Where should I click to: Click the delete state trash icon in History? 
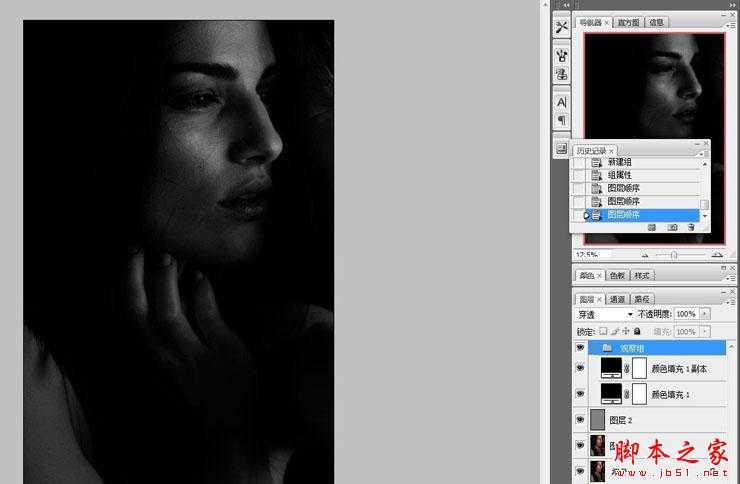click(690, 227)
